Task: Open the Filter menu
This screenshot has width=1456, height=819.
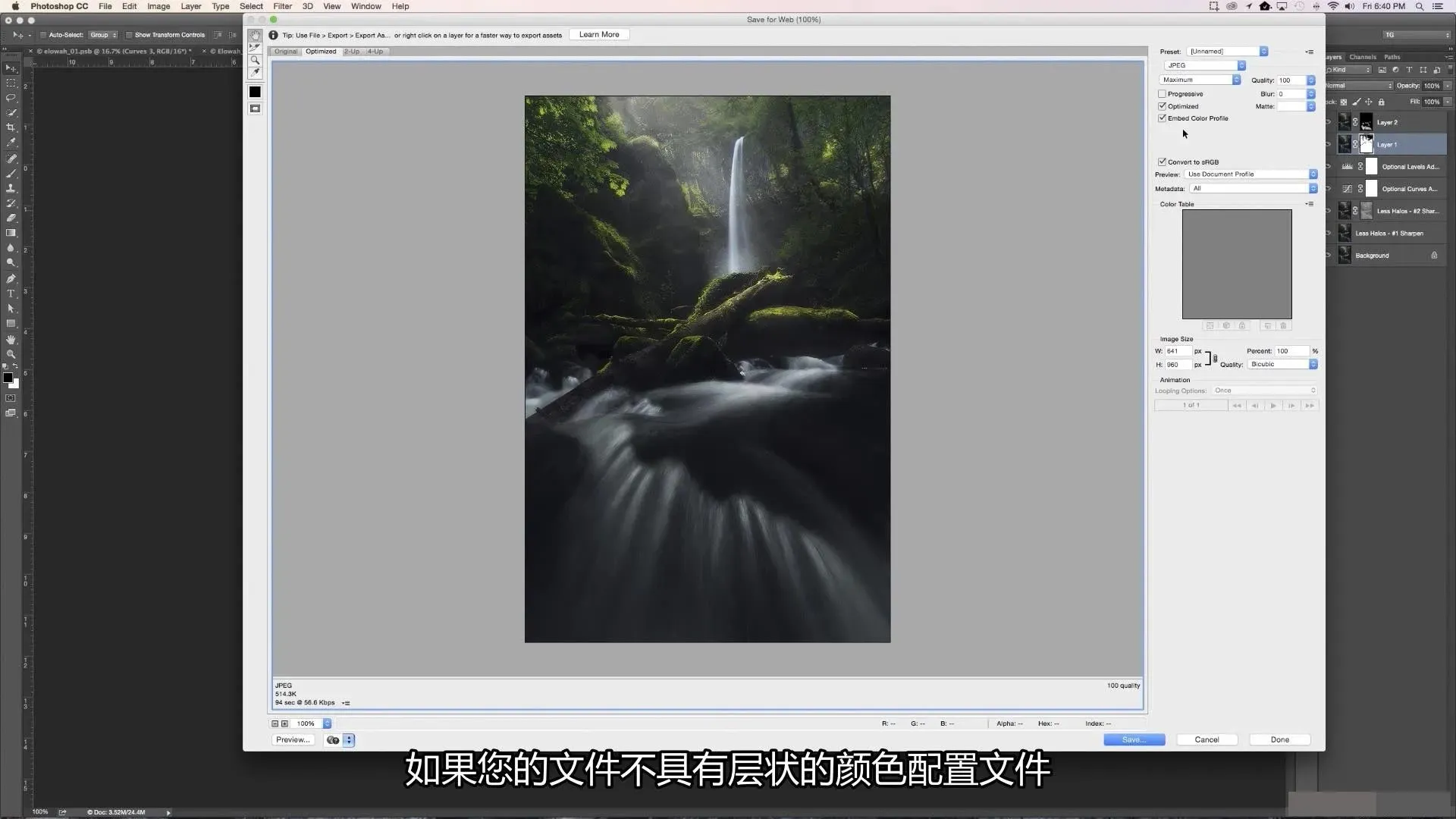Action: pos(282,6)
